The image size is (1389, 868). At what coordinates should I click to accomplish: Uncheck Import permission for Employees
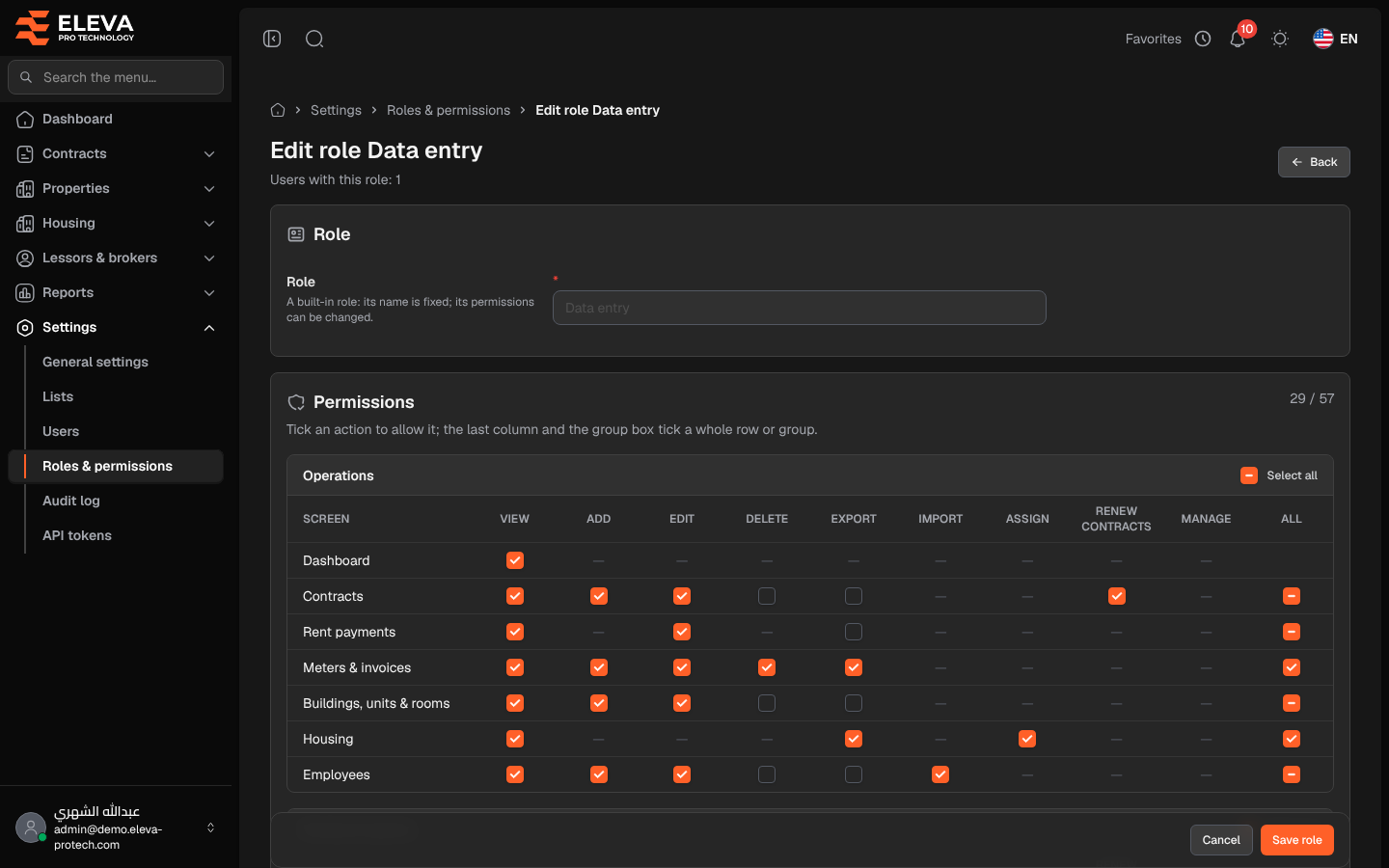tap(940, 774)
